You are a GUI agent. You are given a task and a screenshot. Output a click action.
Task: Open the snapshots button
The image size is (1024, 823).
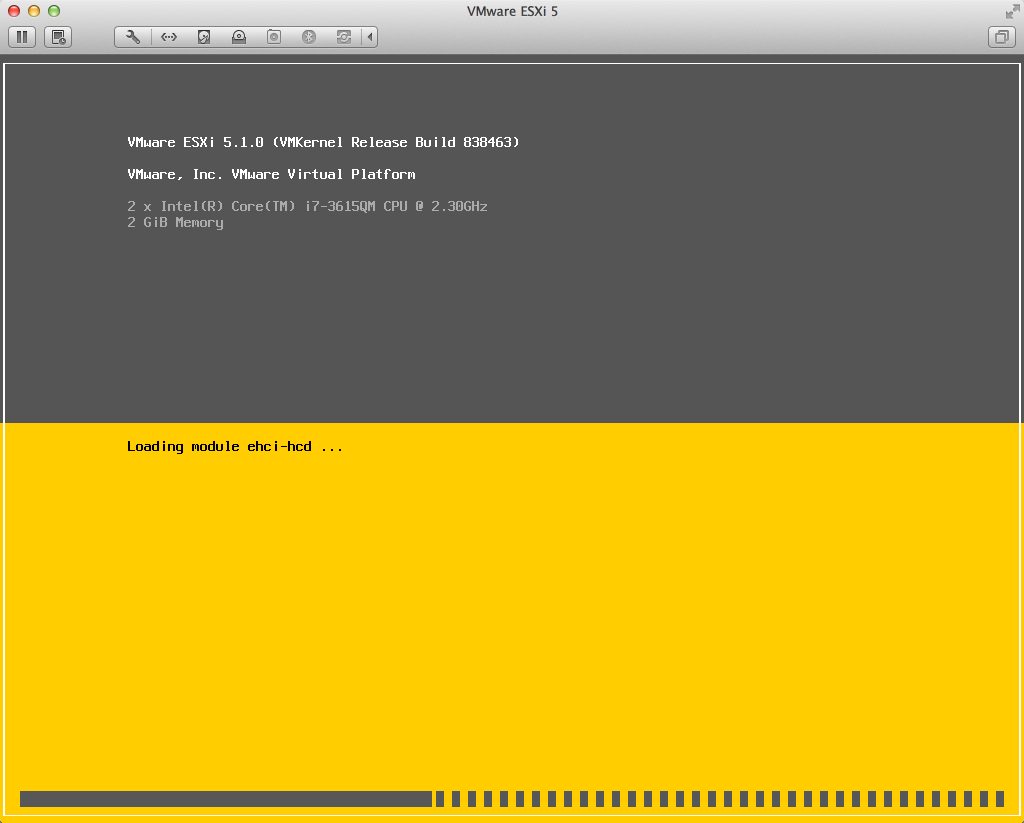(58, 37)
